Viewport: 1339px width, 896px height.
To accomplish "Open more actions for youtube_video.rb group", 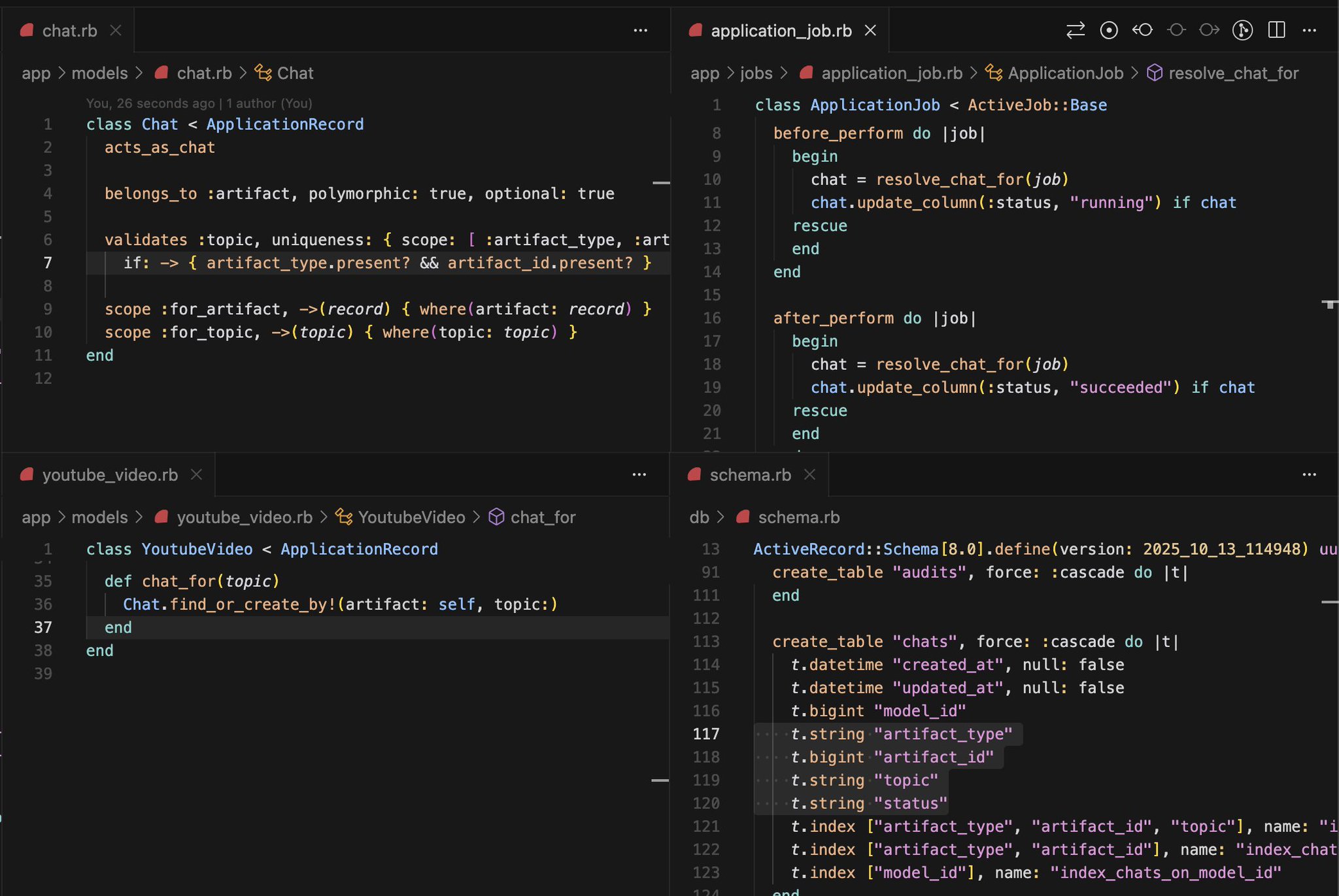I will coord(639,475).
